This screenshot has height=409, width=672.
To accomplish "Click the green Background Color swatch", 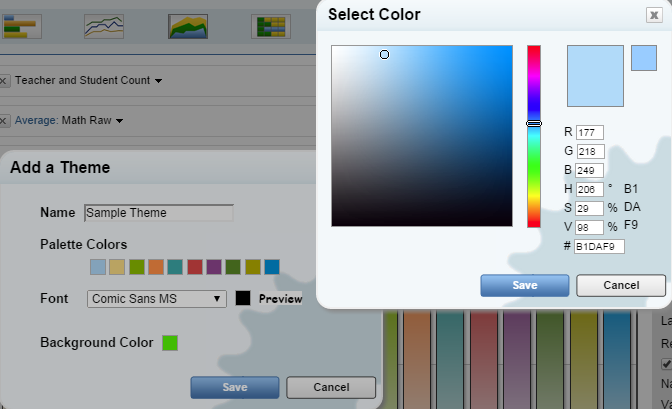I will point(170,343).
